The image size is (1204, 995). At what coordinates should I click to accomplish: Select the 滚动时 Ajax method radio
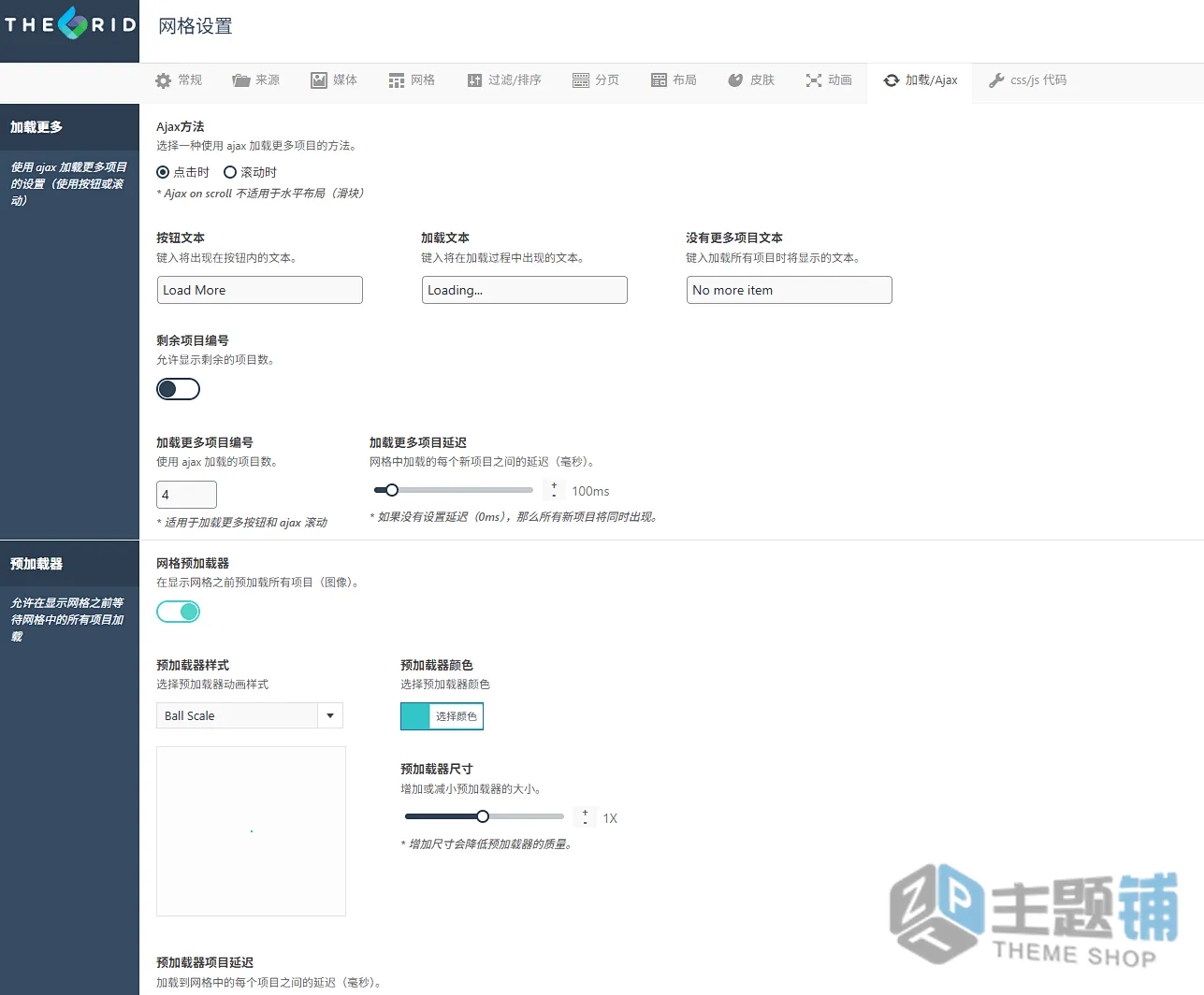point(230,172)
